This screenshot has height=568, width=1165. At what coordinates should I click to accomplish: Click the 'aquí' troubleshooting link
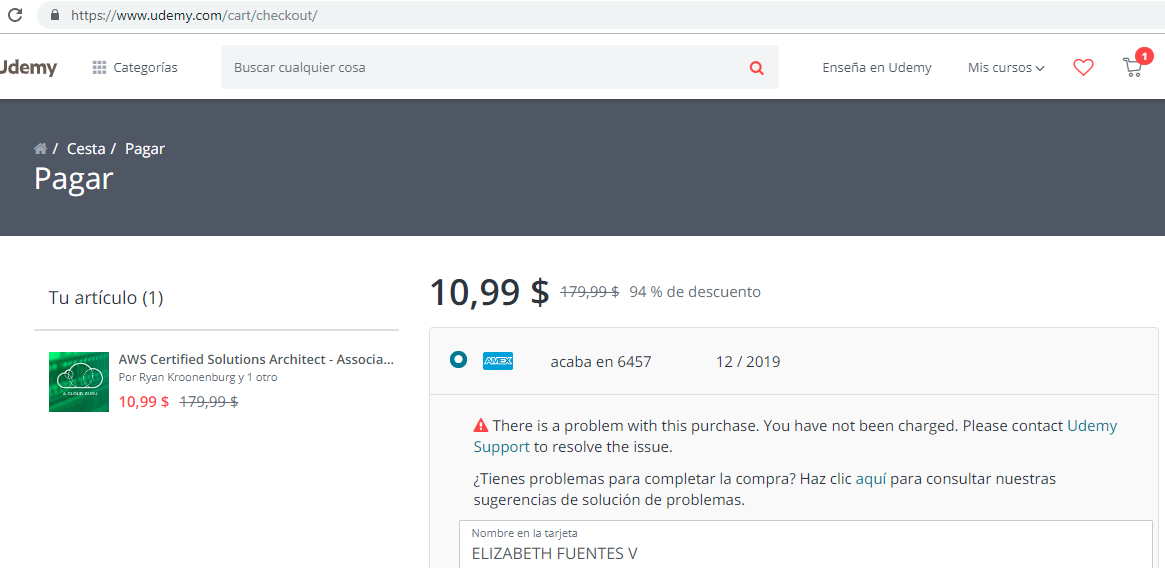coord(871,479)
